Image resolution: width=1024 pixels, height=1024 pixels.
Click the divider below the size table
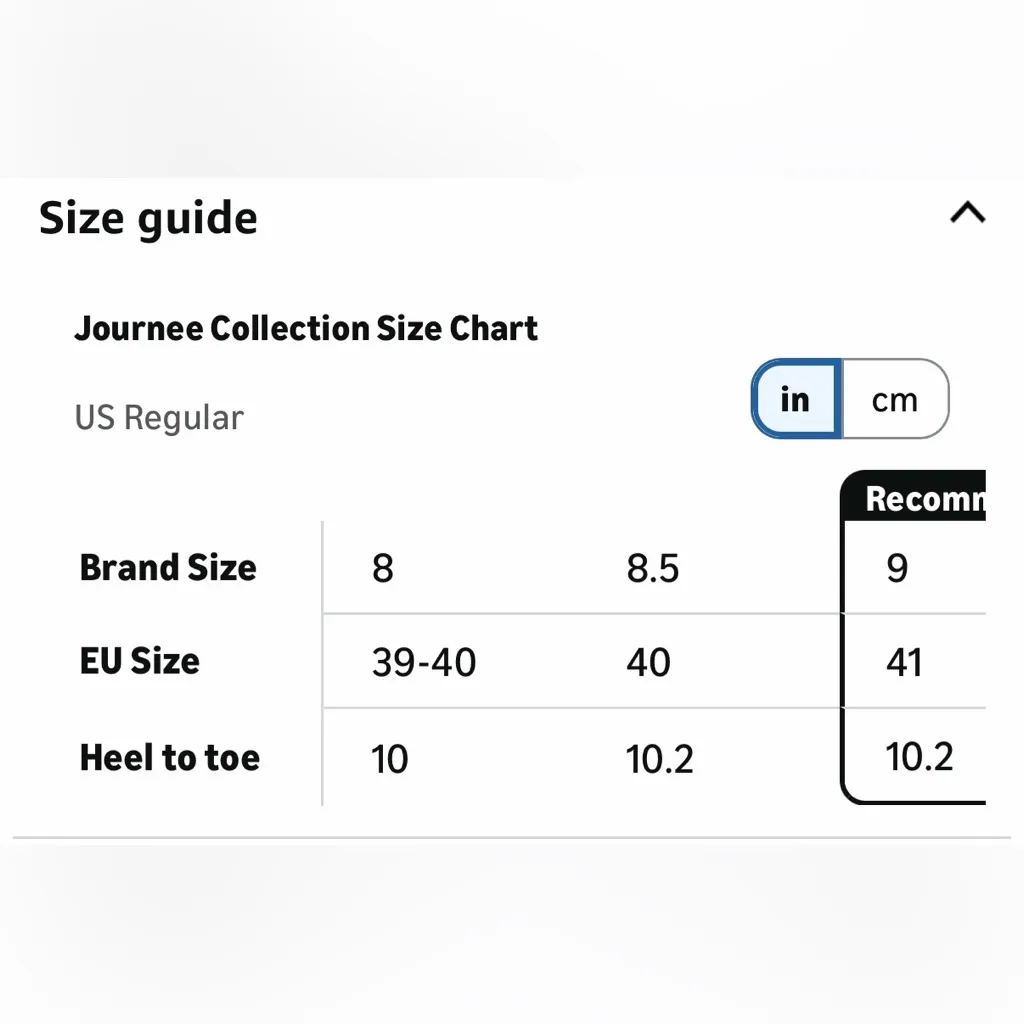tap(512, 837)
